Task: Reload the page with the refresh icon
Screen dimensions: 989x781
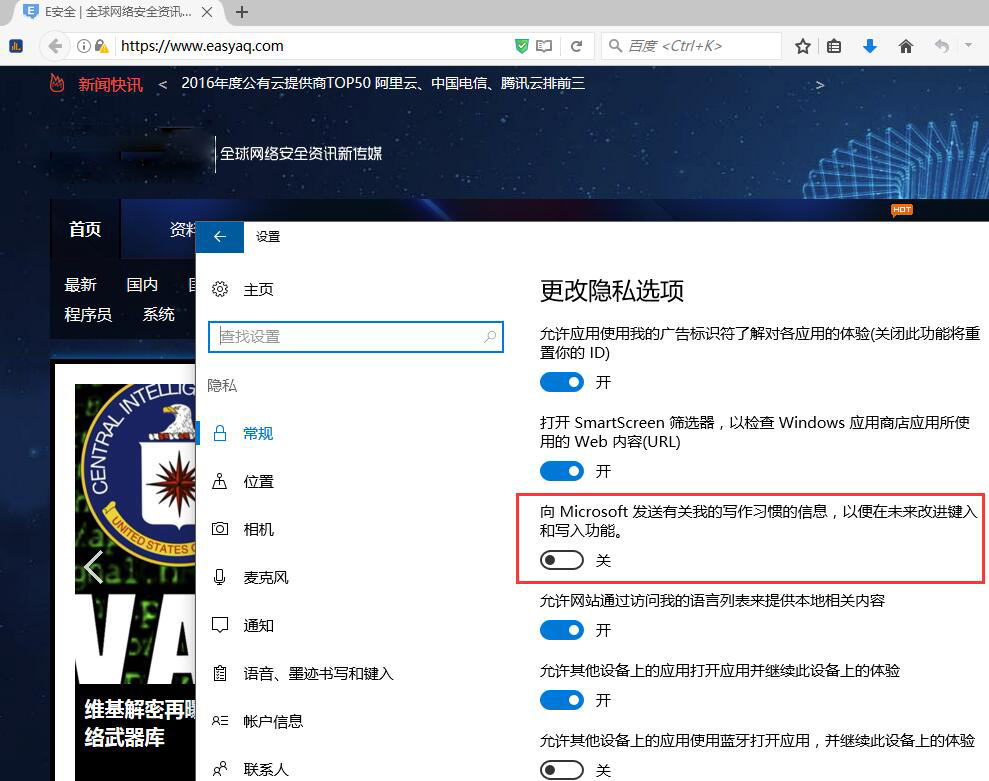Action: pyautogui.click(x=576, y=46)
